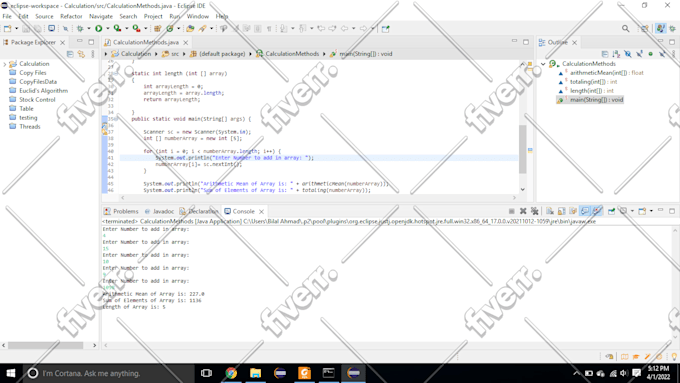
Task: Switch to the Declaration tab
Action: point(199,211)
